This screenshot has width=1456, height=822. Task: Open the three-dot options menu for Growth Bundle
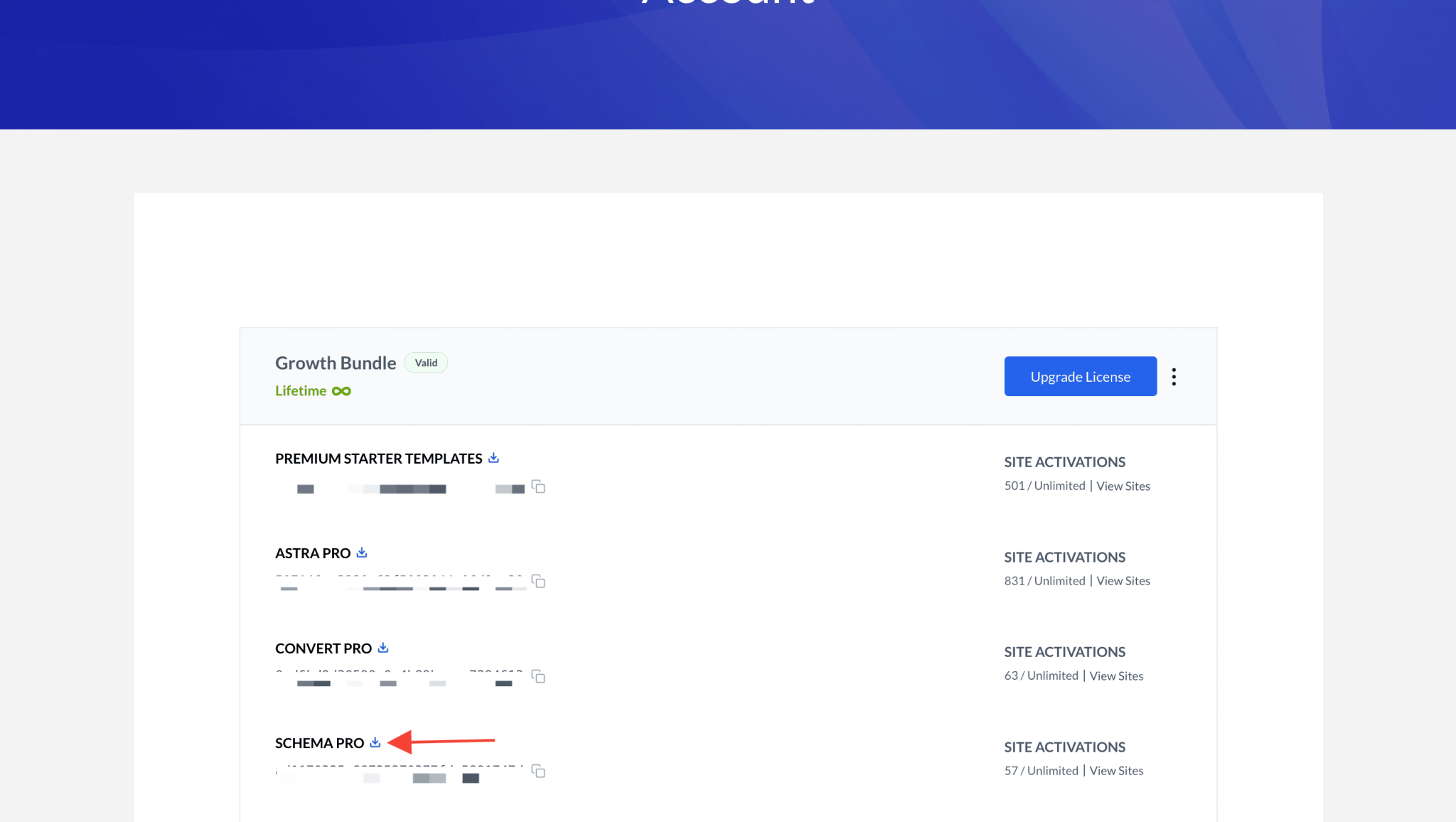(x=1174, y=376)
